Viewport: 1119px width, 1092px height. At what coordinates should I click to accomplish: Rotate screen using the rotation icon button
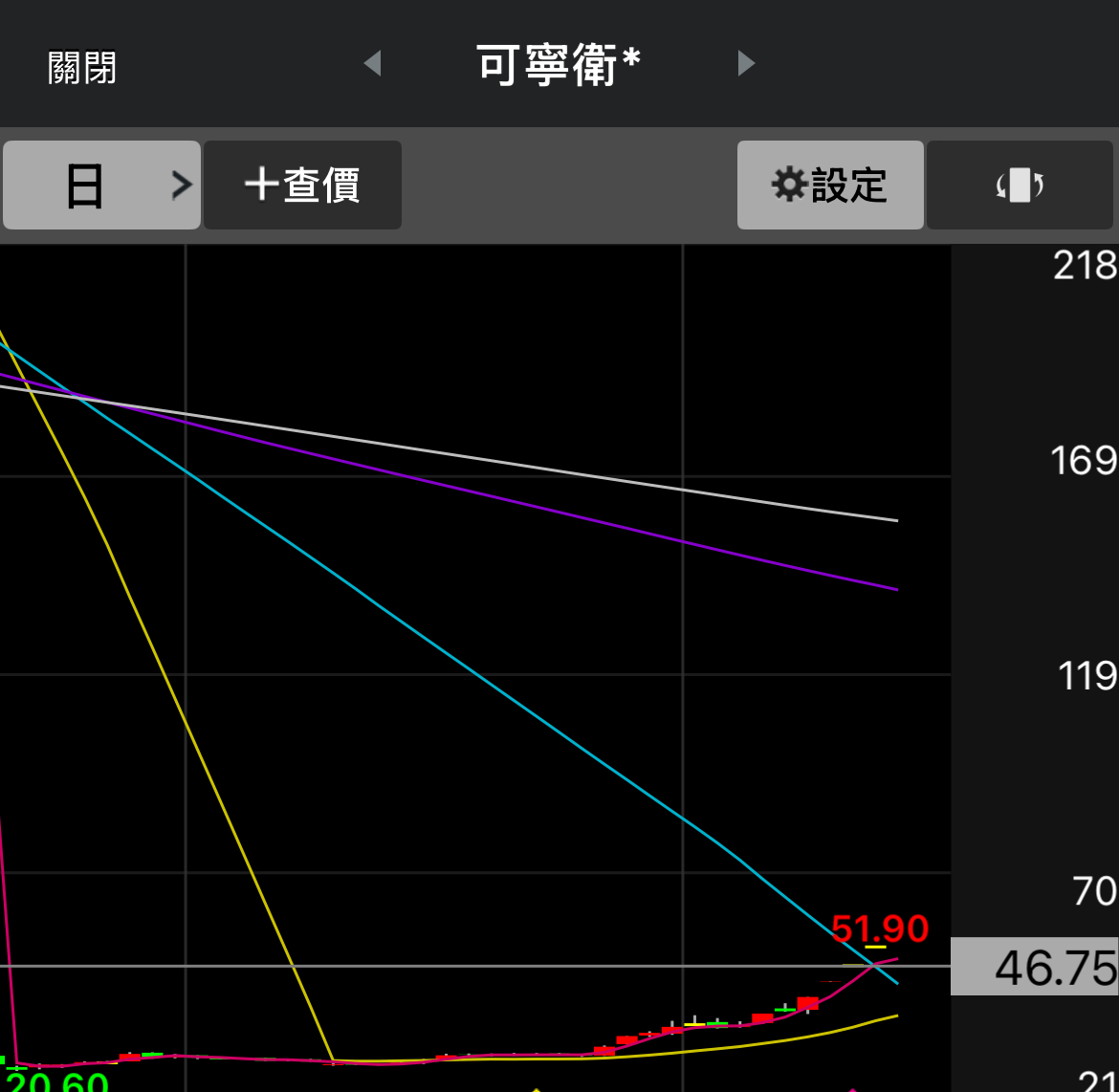tap(1020, 185)
